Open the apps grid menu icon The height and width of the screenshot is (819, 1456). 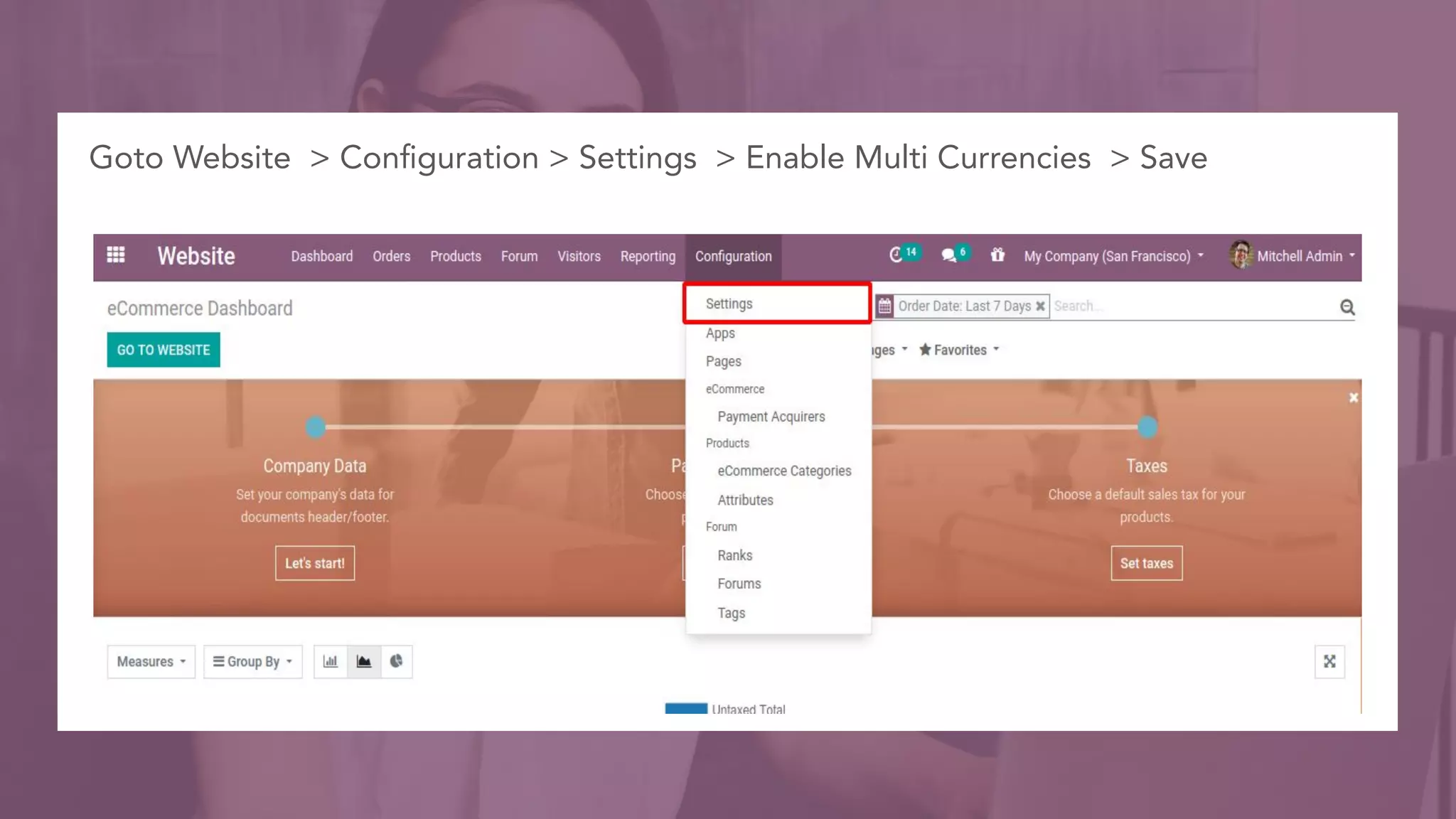[116, 255]
